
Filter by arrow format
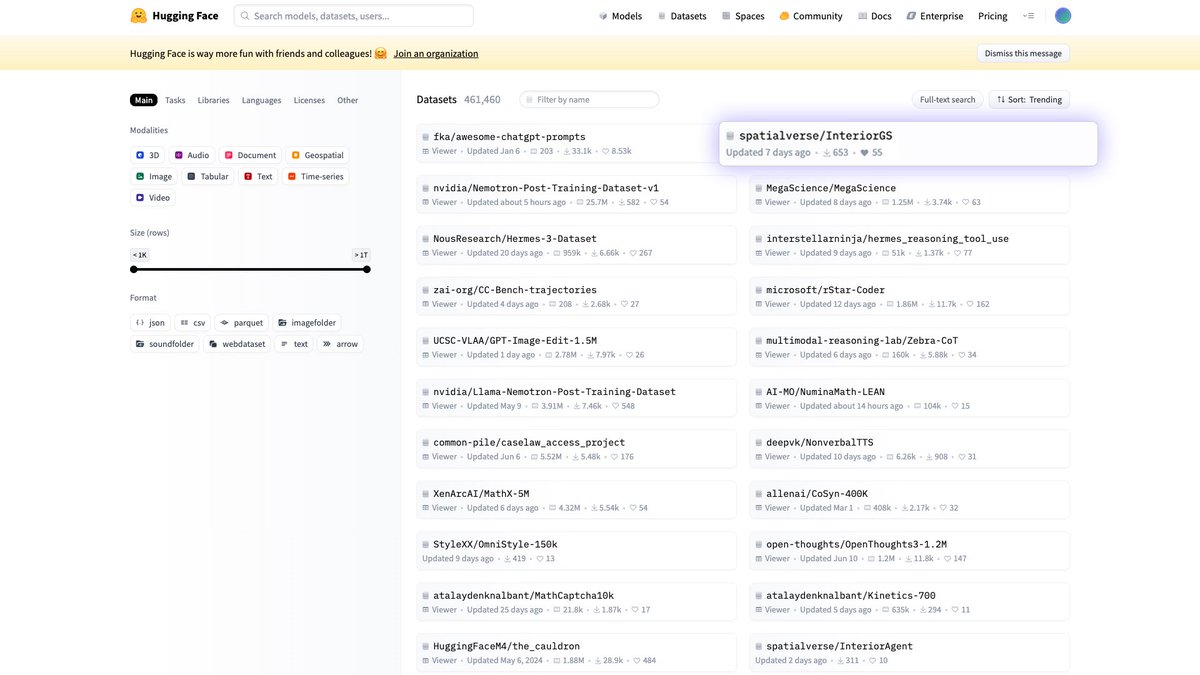(340, 344)
